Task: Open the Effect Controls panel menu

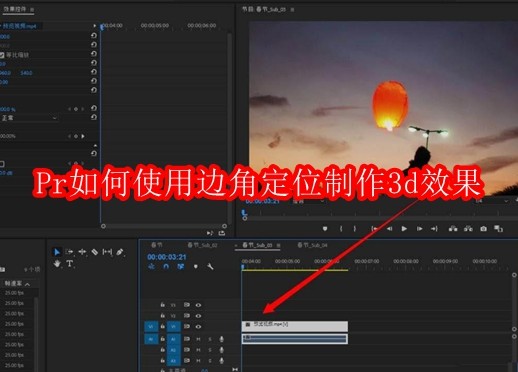Action: pos(32,10)
